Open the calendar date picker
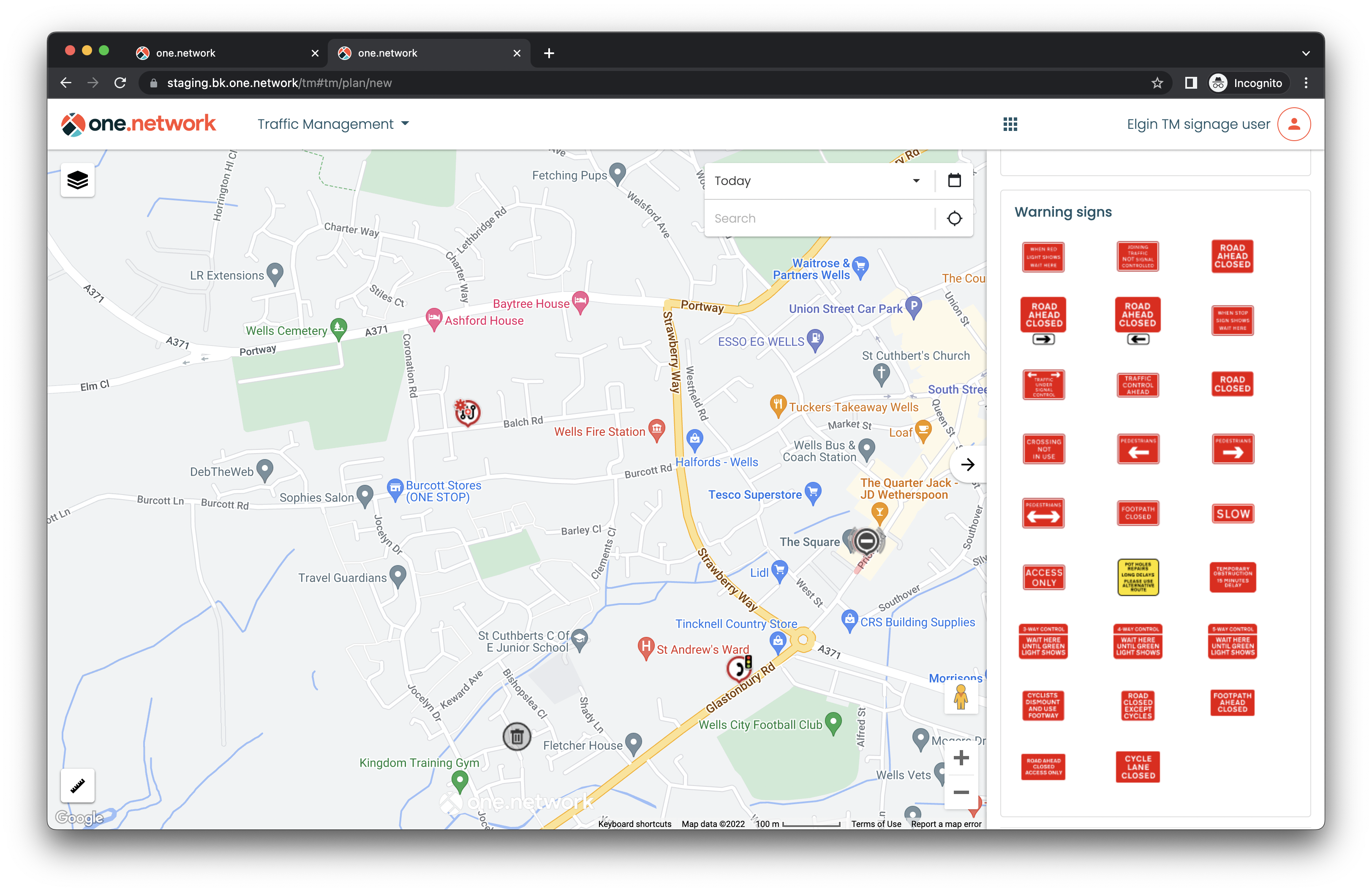This screenshot has height=892, width=1372. (x=954, y=180)
